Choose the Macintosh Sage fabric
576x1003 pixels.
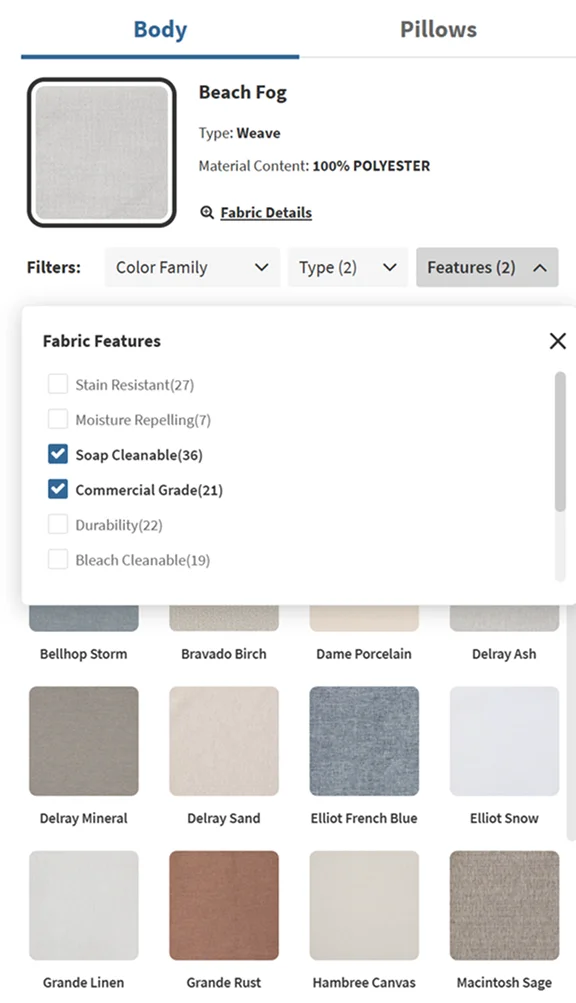[x=504, y=905]
